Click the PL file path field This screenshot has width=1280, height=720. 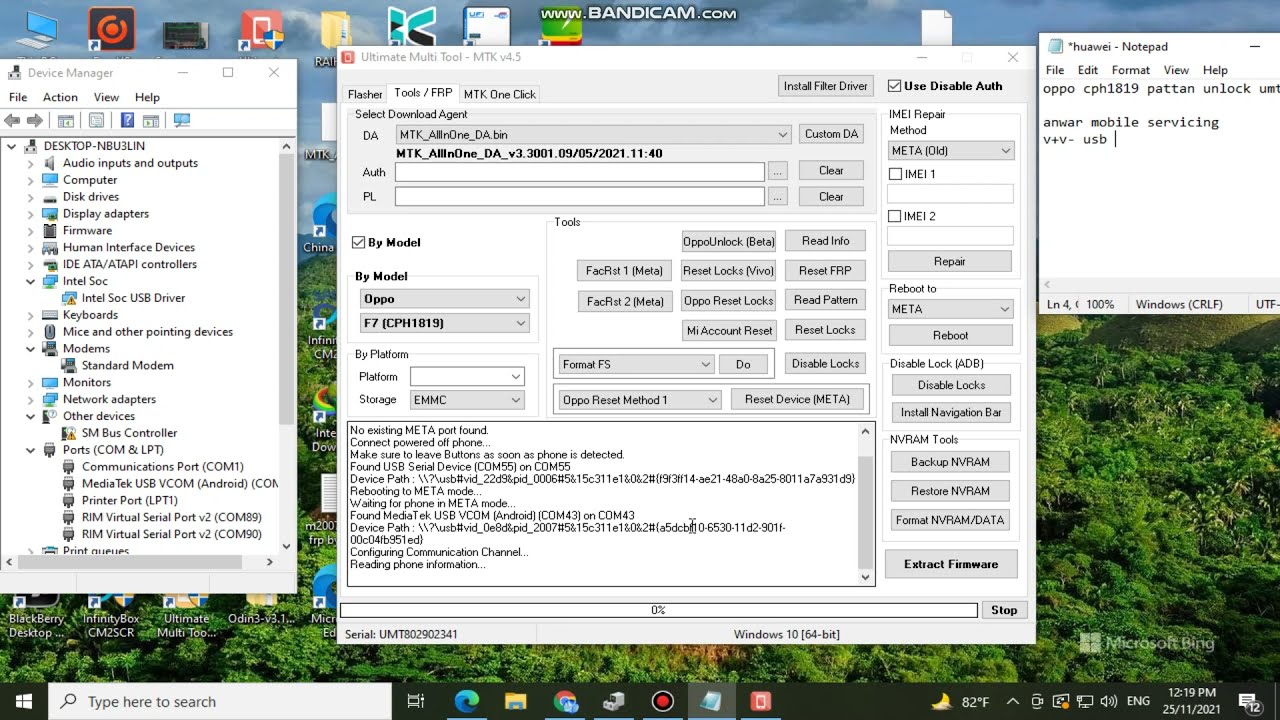[580, 197]
